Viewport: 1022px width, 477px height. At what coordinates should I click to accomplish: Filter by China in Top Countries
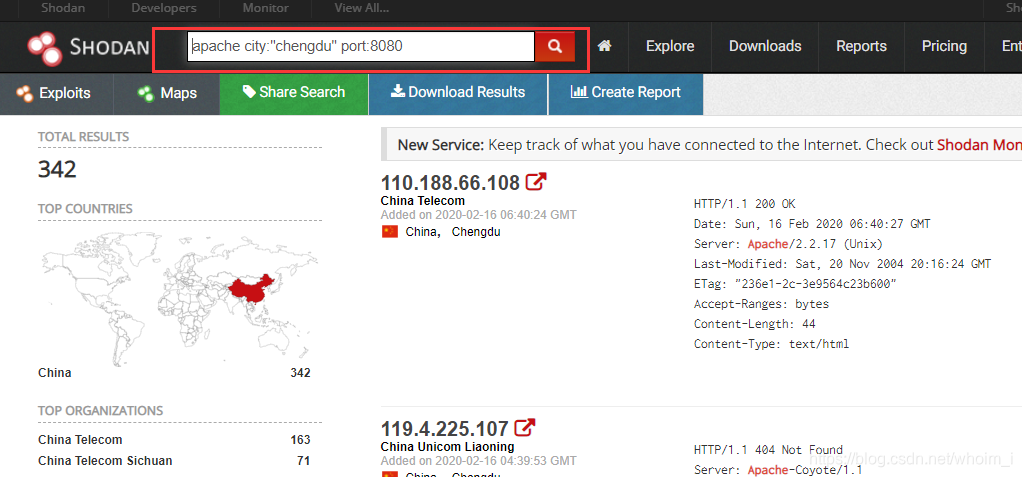tap(55, 373)
